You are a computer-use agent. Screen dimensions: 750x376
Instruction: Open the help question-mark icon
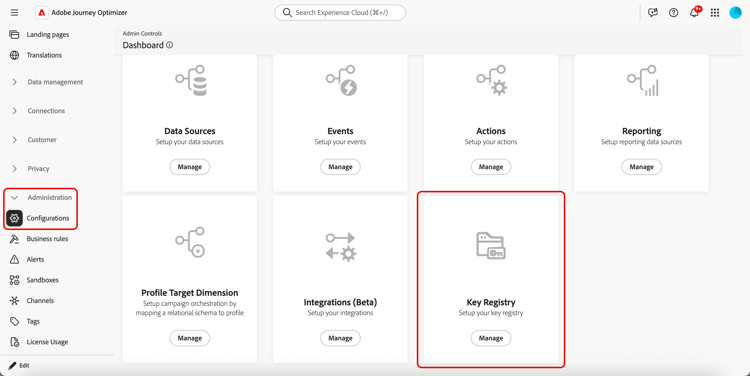[x=673, y=12]
